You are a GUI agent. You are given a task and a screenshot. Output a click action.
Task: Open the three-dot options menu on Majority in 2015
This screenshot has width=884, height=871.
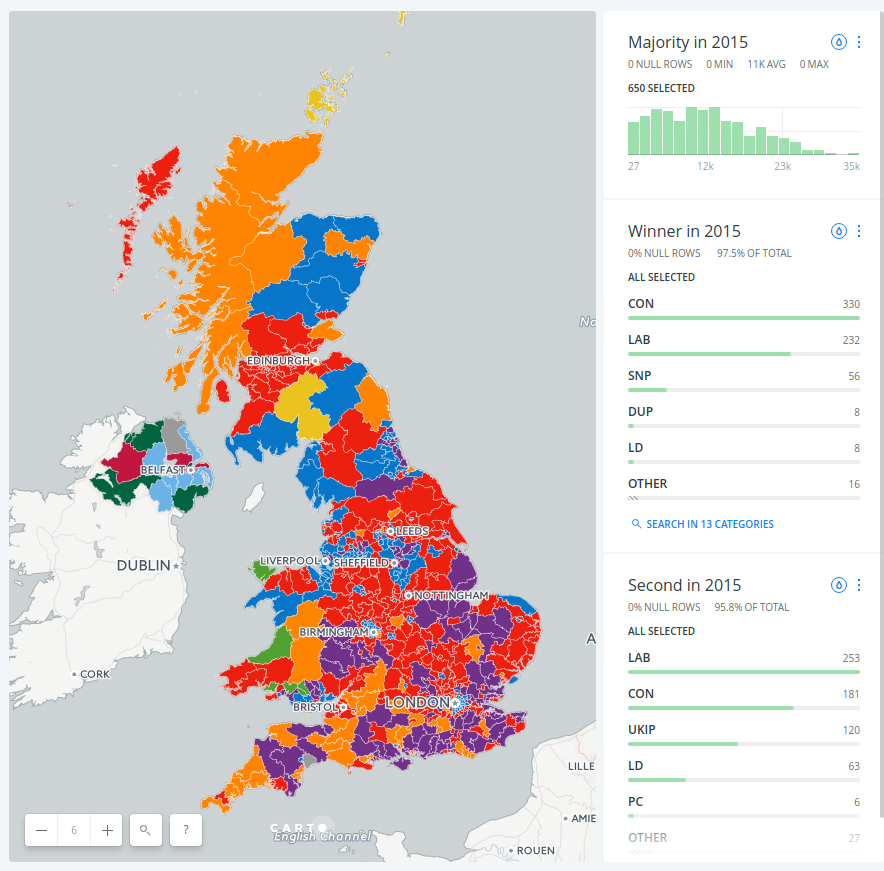tap(858, 42)
